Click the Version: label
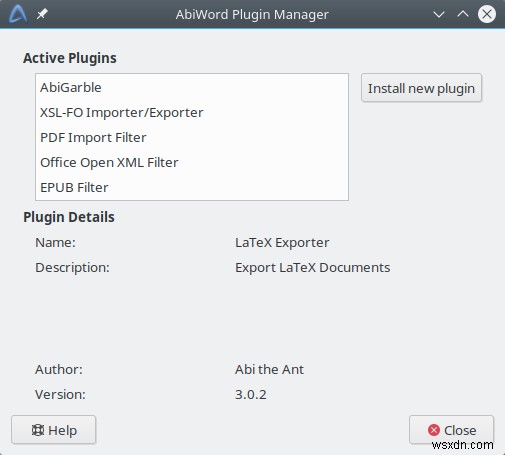This screenshot has width=505, height=455. [x=60, y=395]
